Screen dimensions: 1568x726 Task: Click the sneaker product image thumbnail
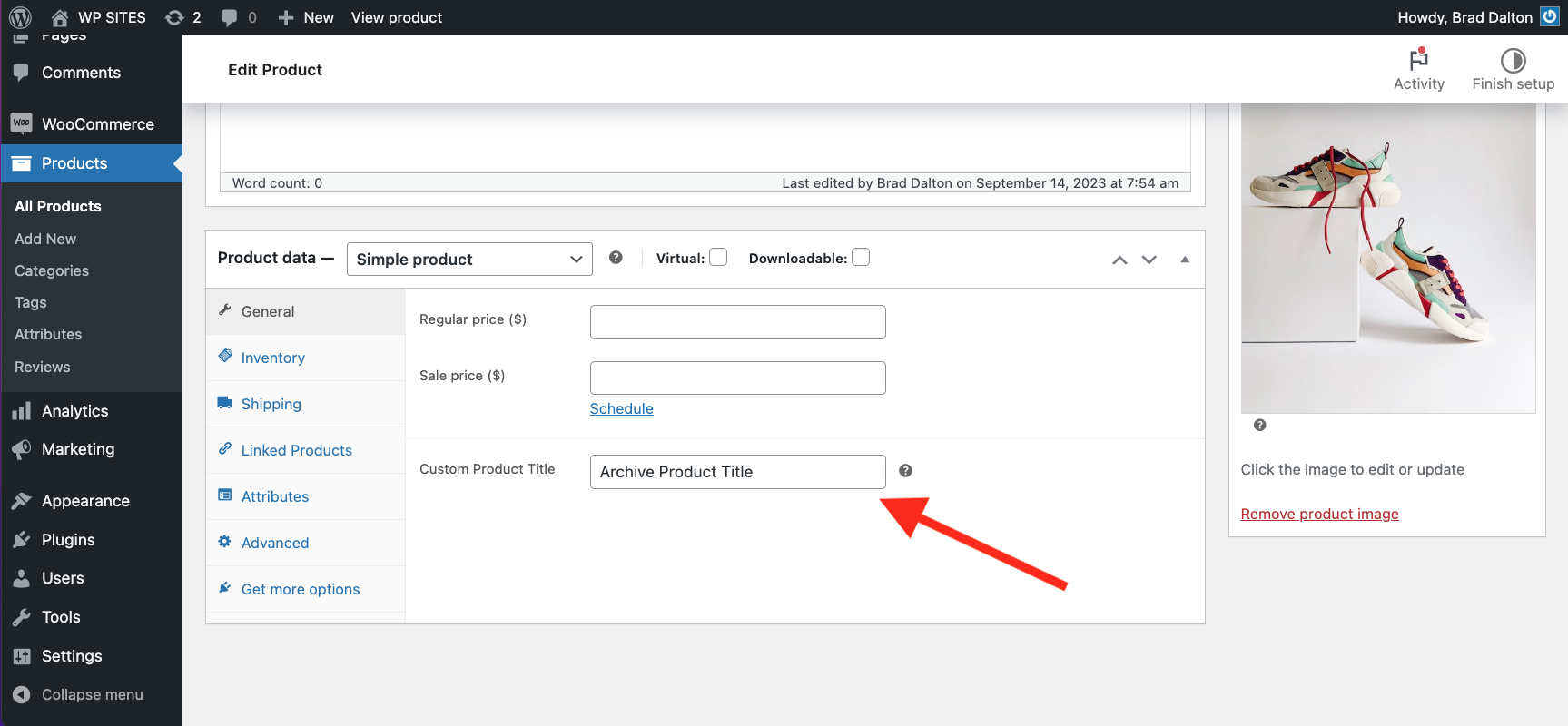tap(1387, 258)
